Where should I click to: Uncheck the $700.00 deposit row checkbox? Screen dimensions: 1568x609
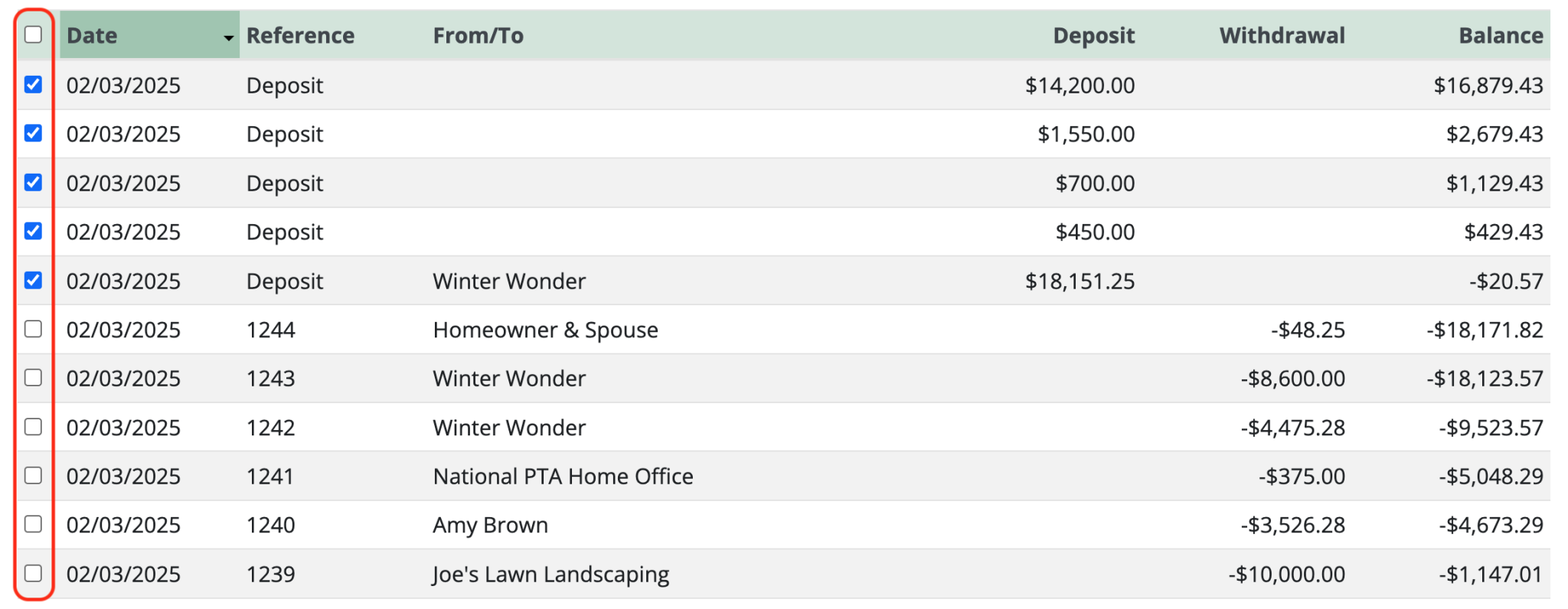click(x=33, y=182)
